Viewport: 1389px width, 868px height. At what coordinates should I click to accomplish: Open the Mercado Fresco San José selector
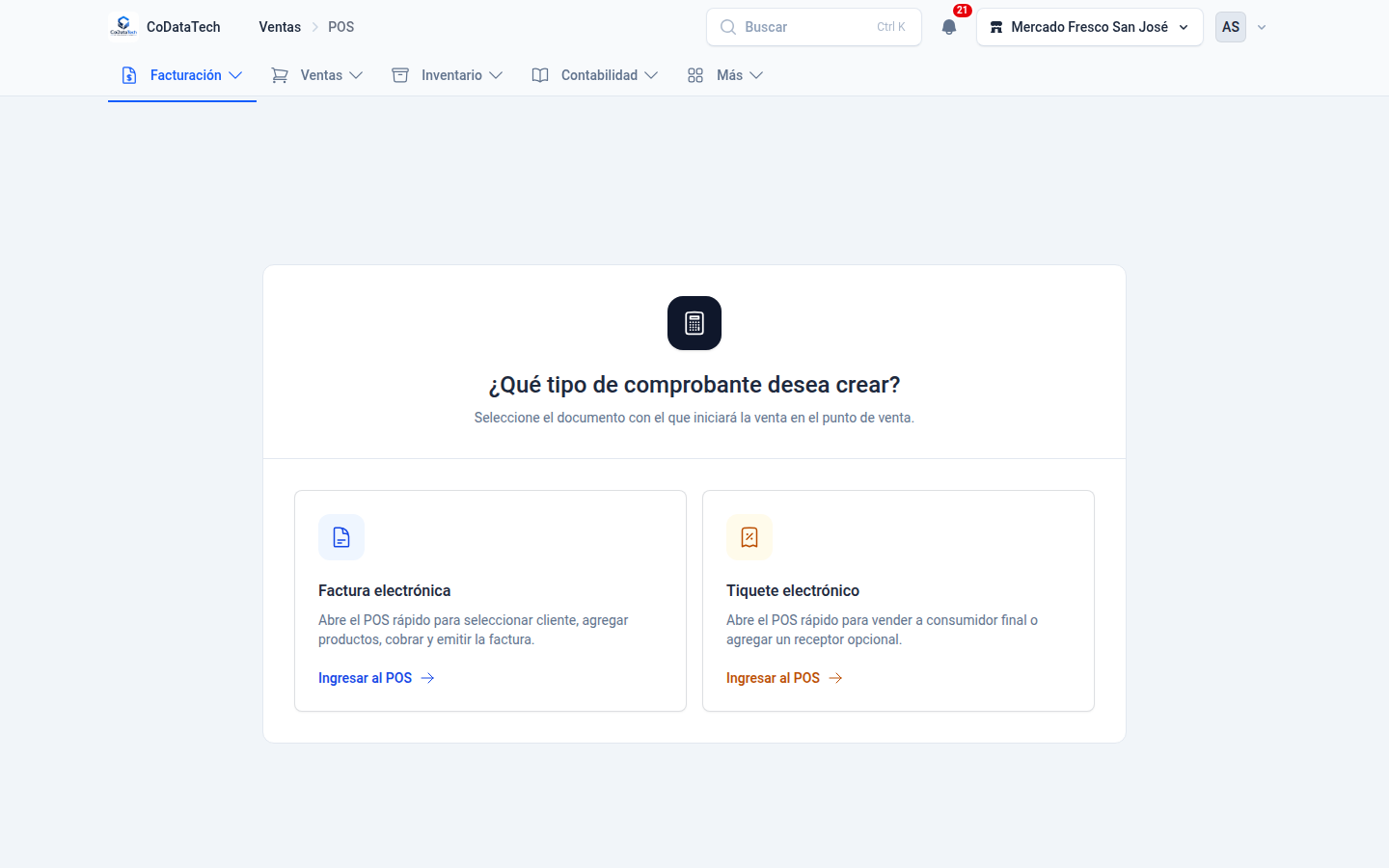(1090, 27)
